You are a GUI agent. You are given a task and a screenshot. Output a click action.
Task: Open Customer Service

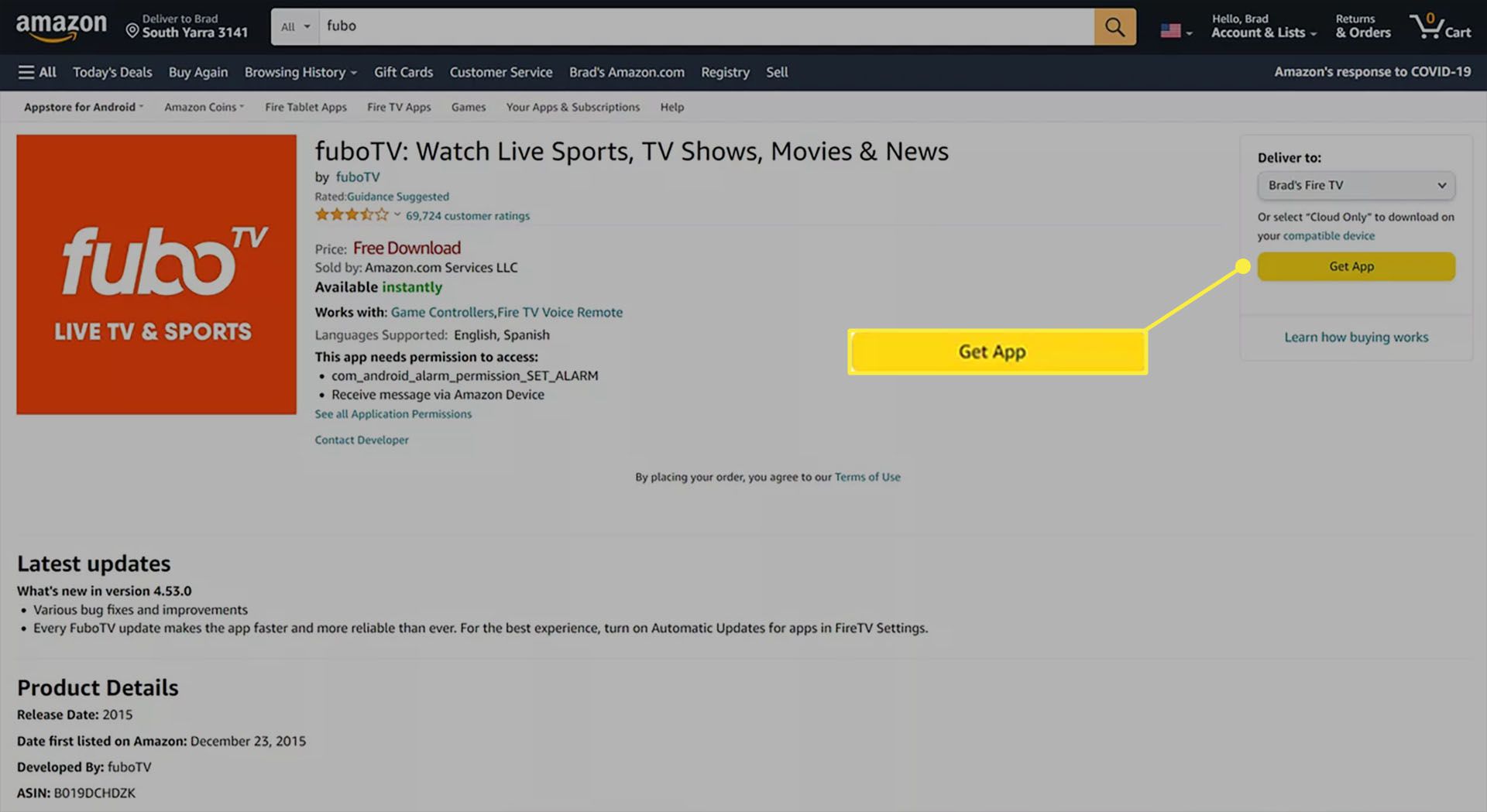(x=501, y=72)
